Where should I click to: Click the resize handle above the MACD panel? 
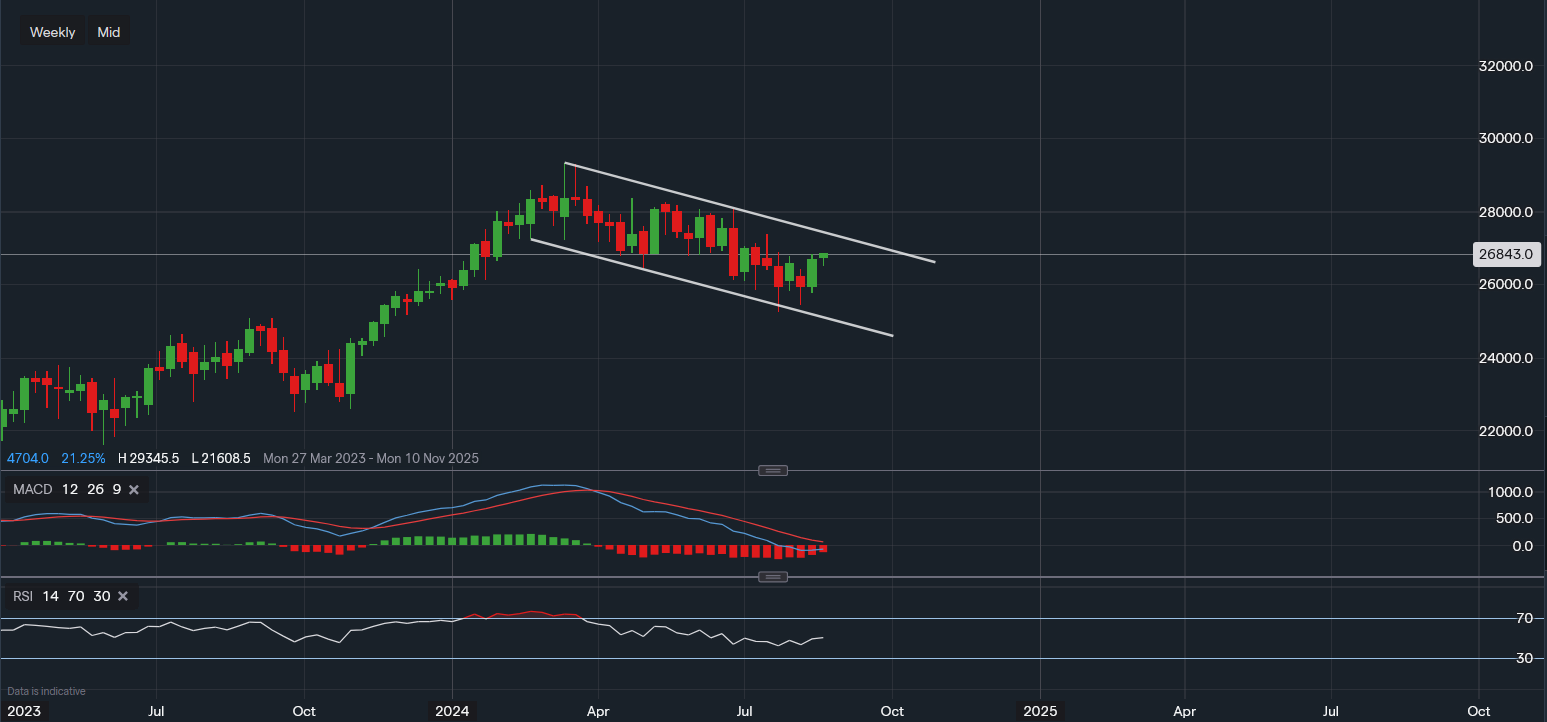pos(773,470)
